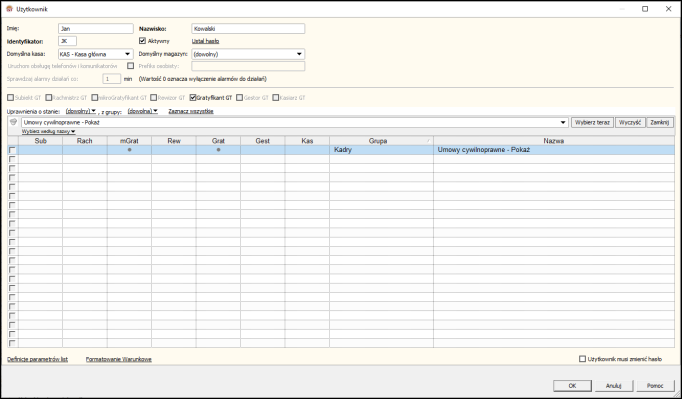682x399 pixels.
Task: Open the Domyślna kasa dropdown
Action: pos(127,54)
